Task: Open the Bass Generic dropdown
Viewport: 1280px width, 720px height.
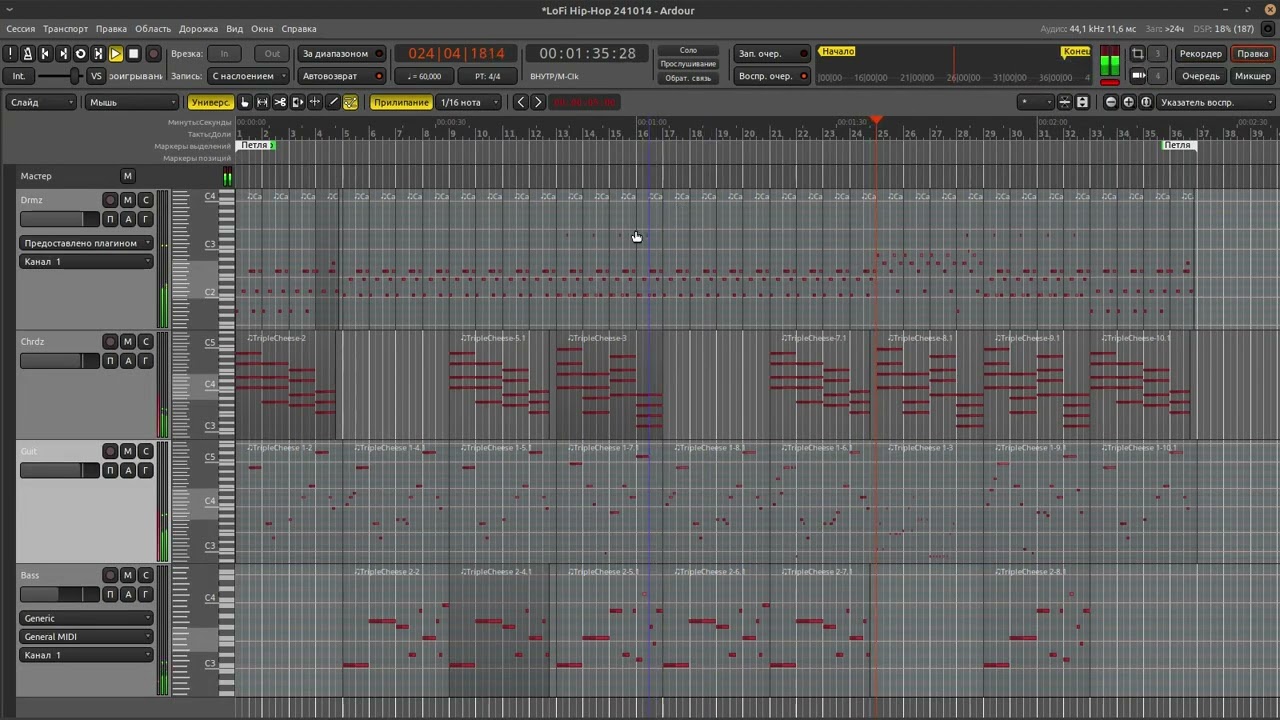Action: 87,618
